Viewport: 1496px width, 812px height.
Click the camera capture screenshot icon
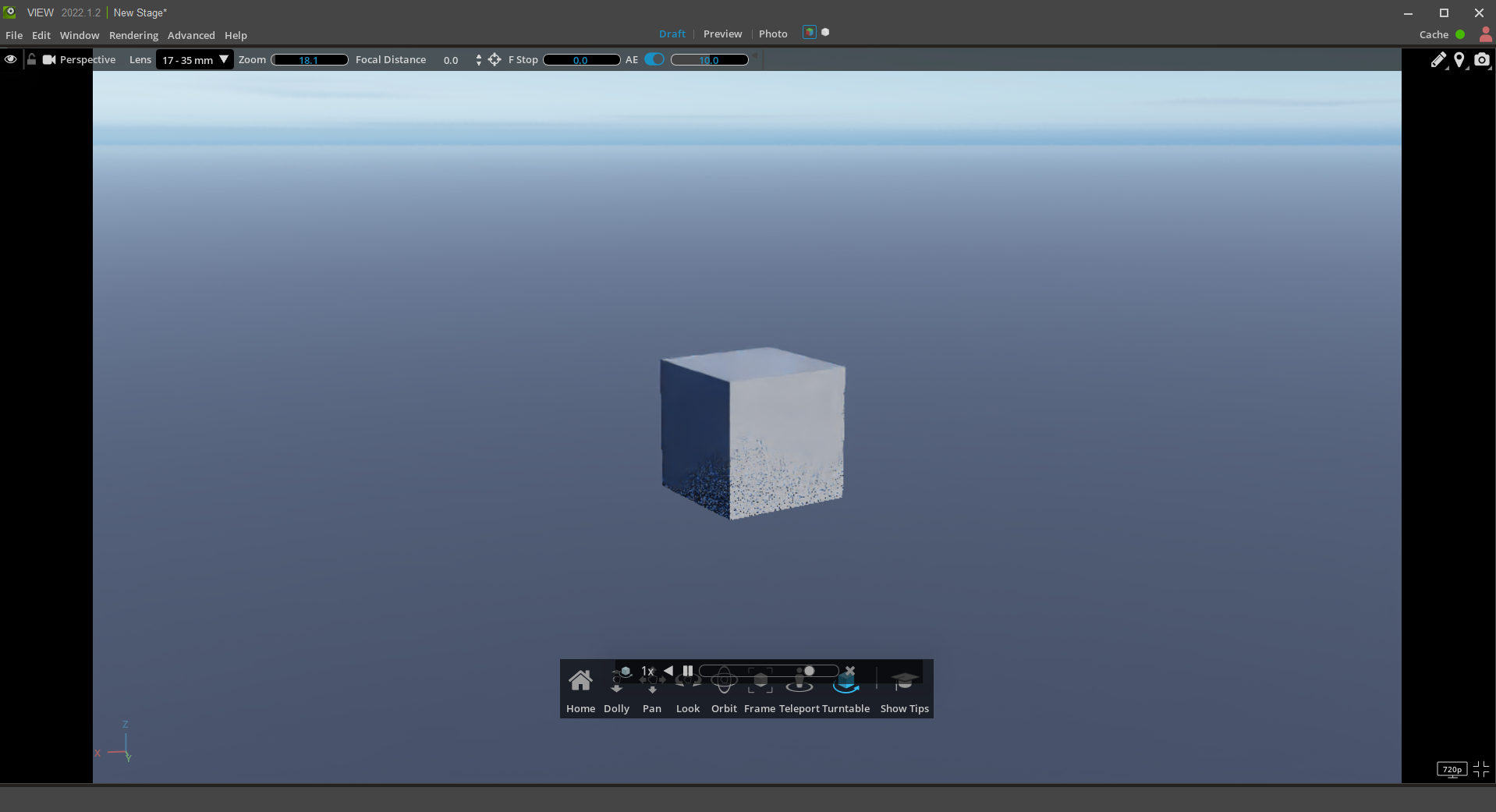(x=1481, y=60)
